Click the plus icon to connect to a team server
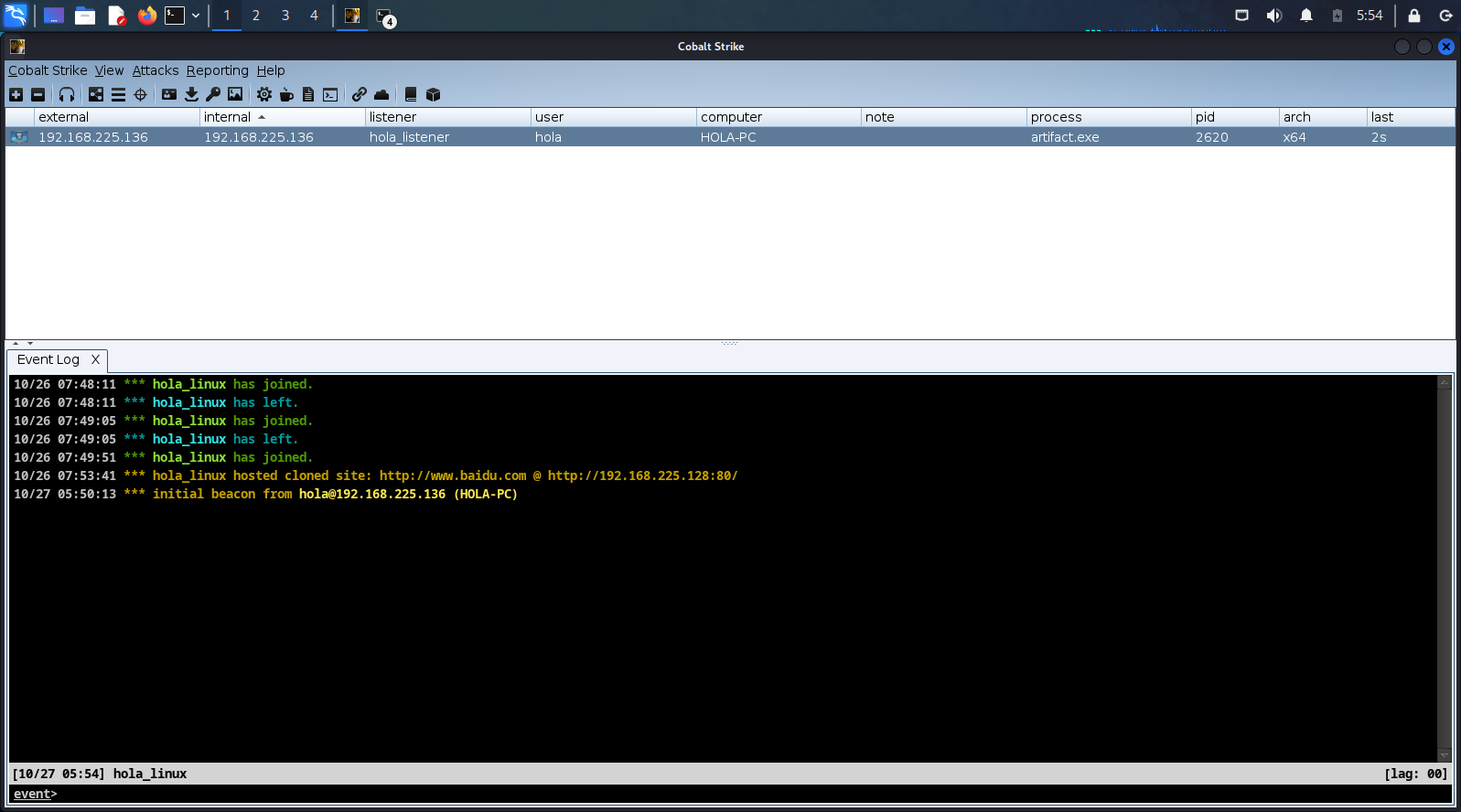 click(x=16, y=94)
